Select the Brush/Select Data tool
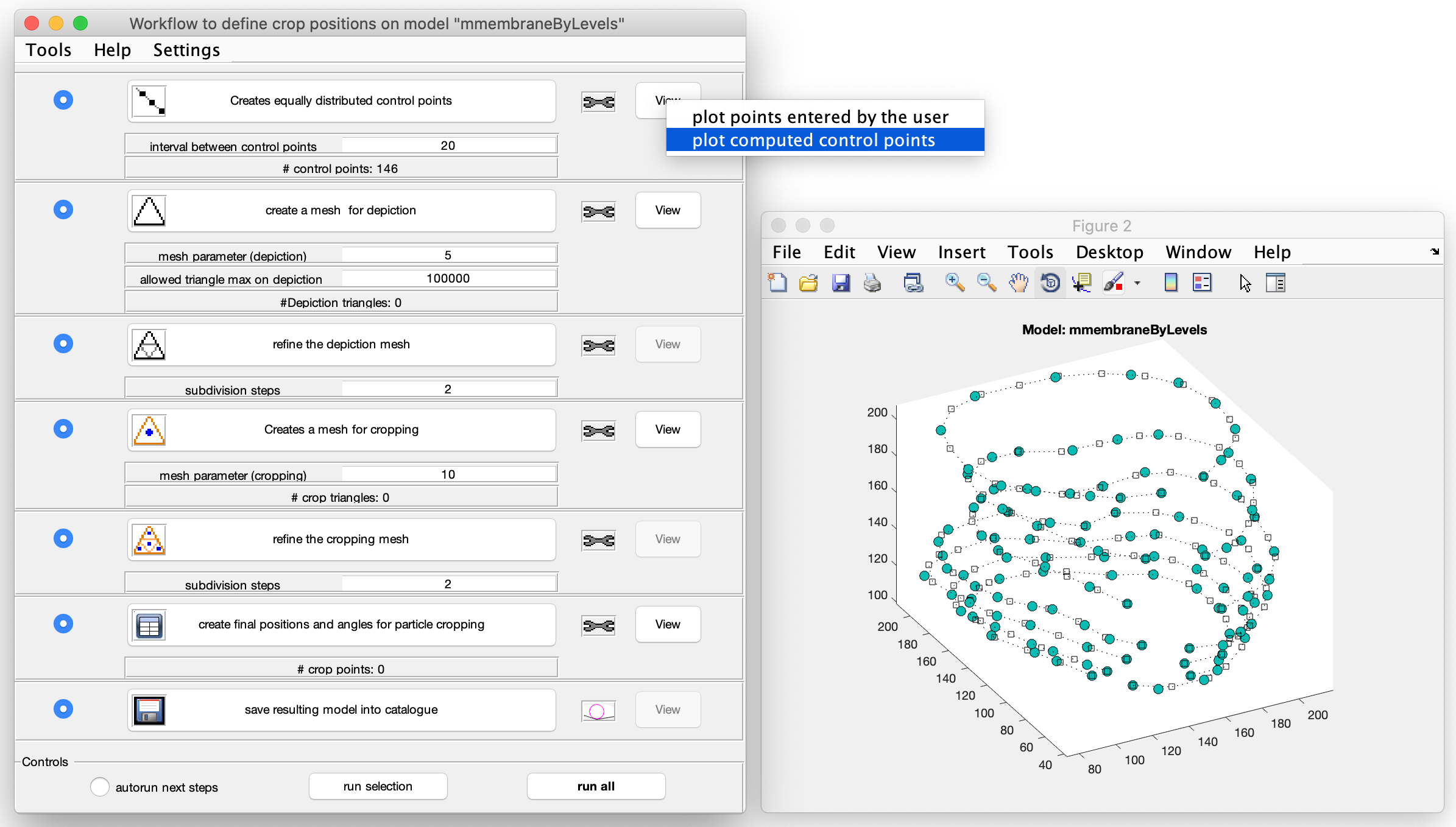 click(x=1114, y=283)
